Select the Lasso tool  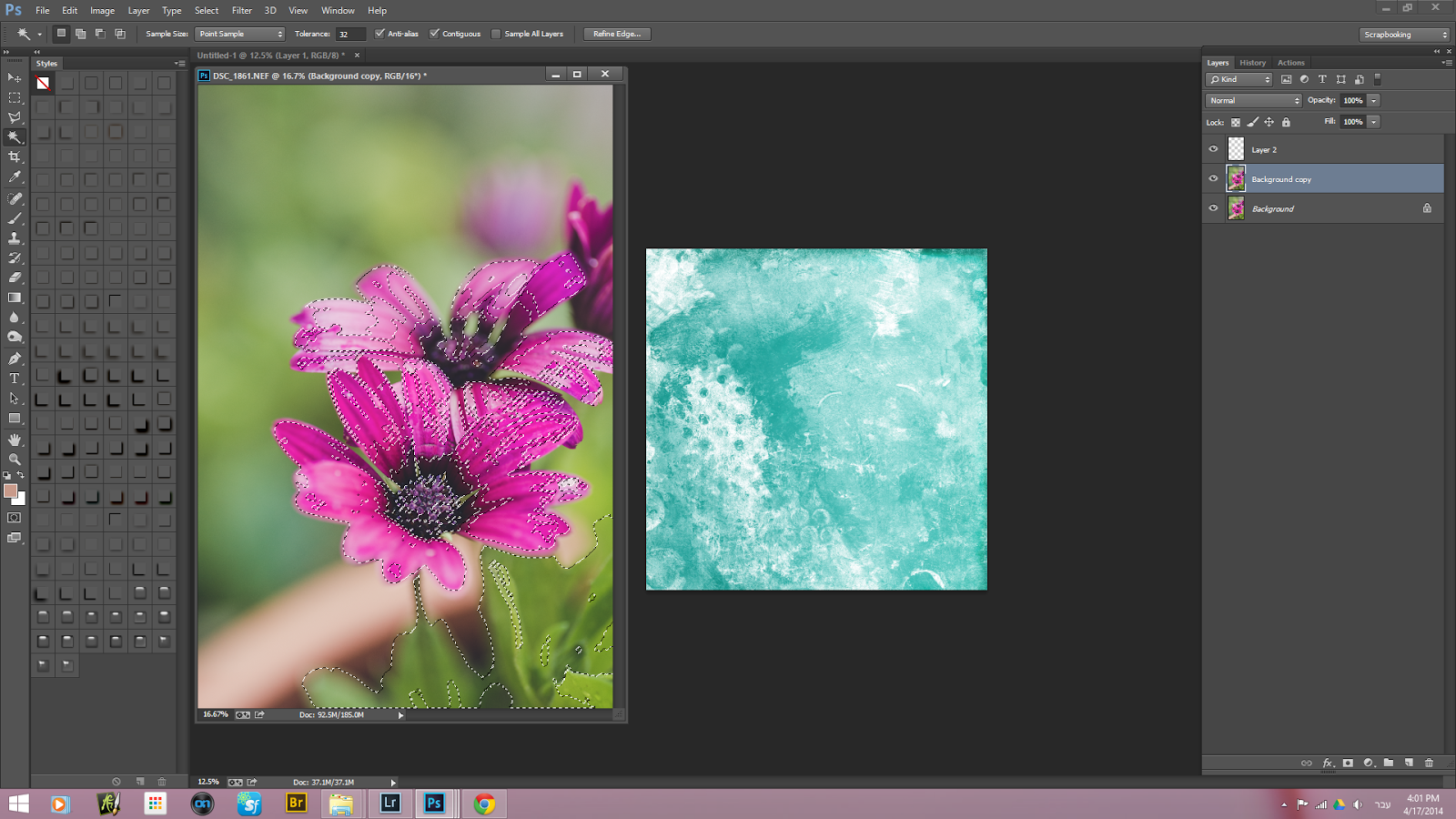[x=15, y=117]
